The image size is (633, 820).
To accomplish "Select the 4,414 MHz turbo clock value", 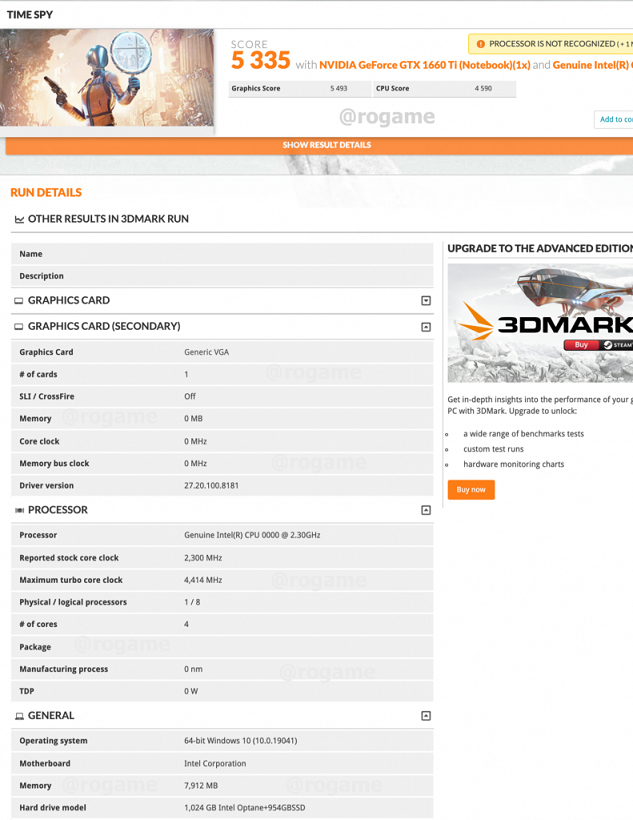I will pos(203,580).
